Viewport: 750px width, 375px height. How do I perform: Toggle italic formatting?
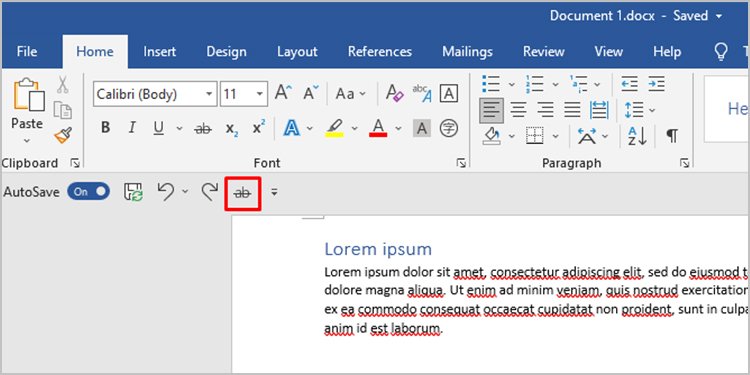click(x=132, y=128)
